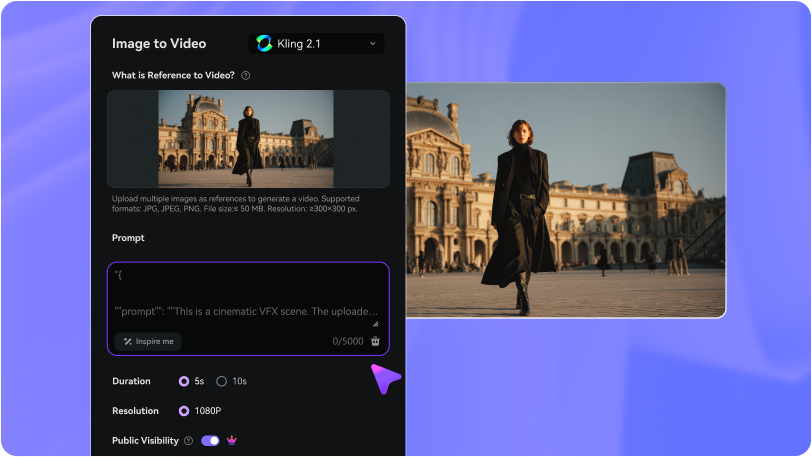Focus the Prompt text input box
Screen dimensions: 812x457
tap(248, 309)
